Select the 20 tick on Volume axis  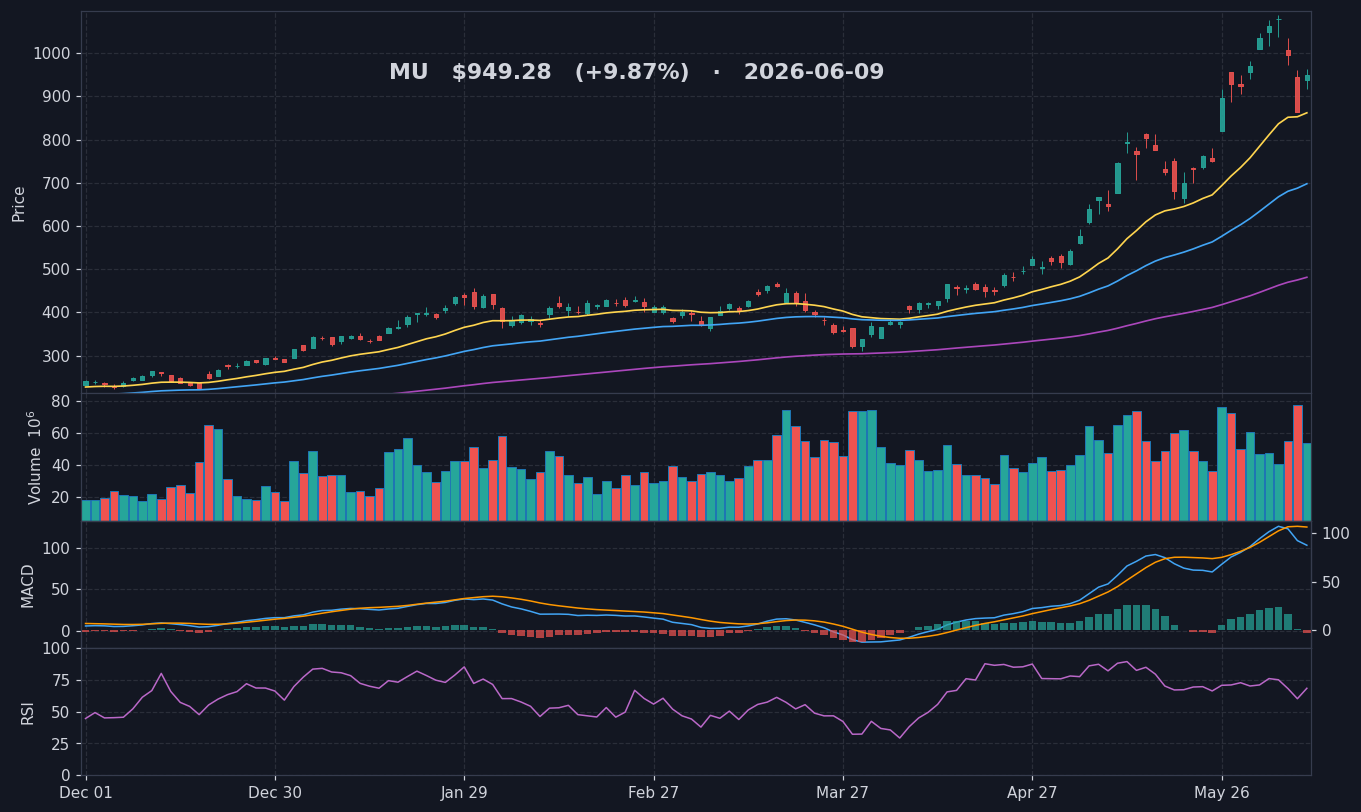point(60,498)
